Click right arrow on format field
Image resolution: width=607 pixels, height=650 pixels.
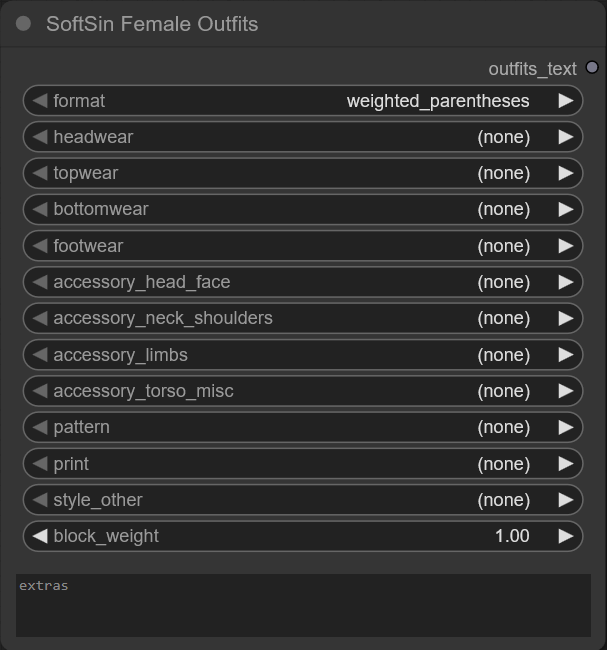(x=566, y=101)
